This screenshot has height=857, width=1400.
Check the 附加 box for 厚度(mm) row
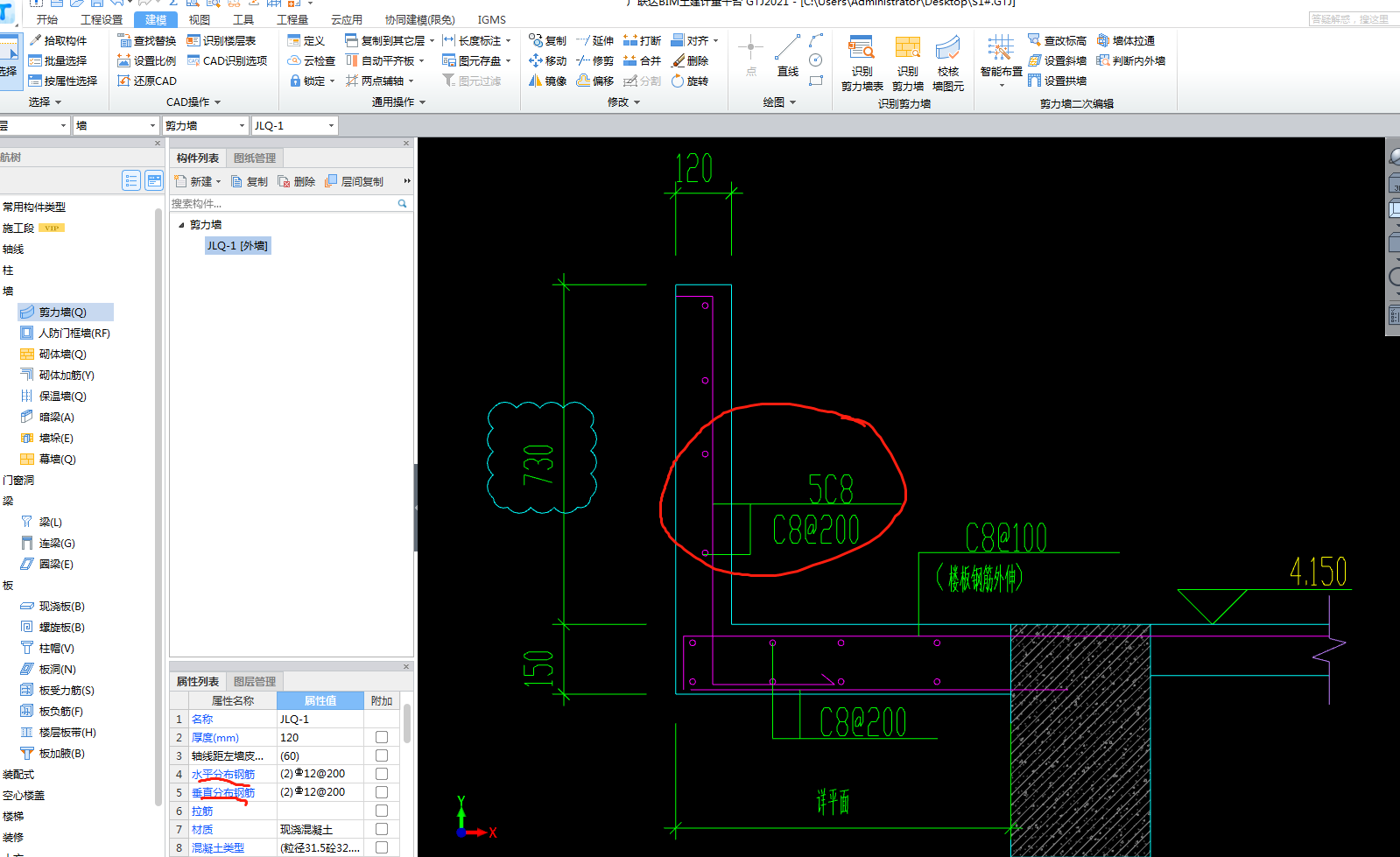click(382, 737)
